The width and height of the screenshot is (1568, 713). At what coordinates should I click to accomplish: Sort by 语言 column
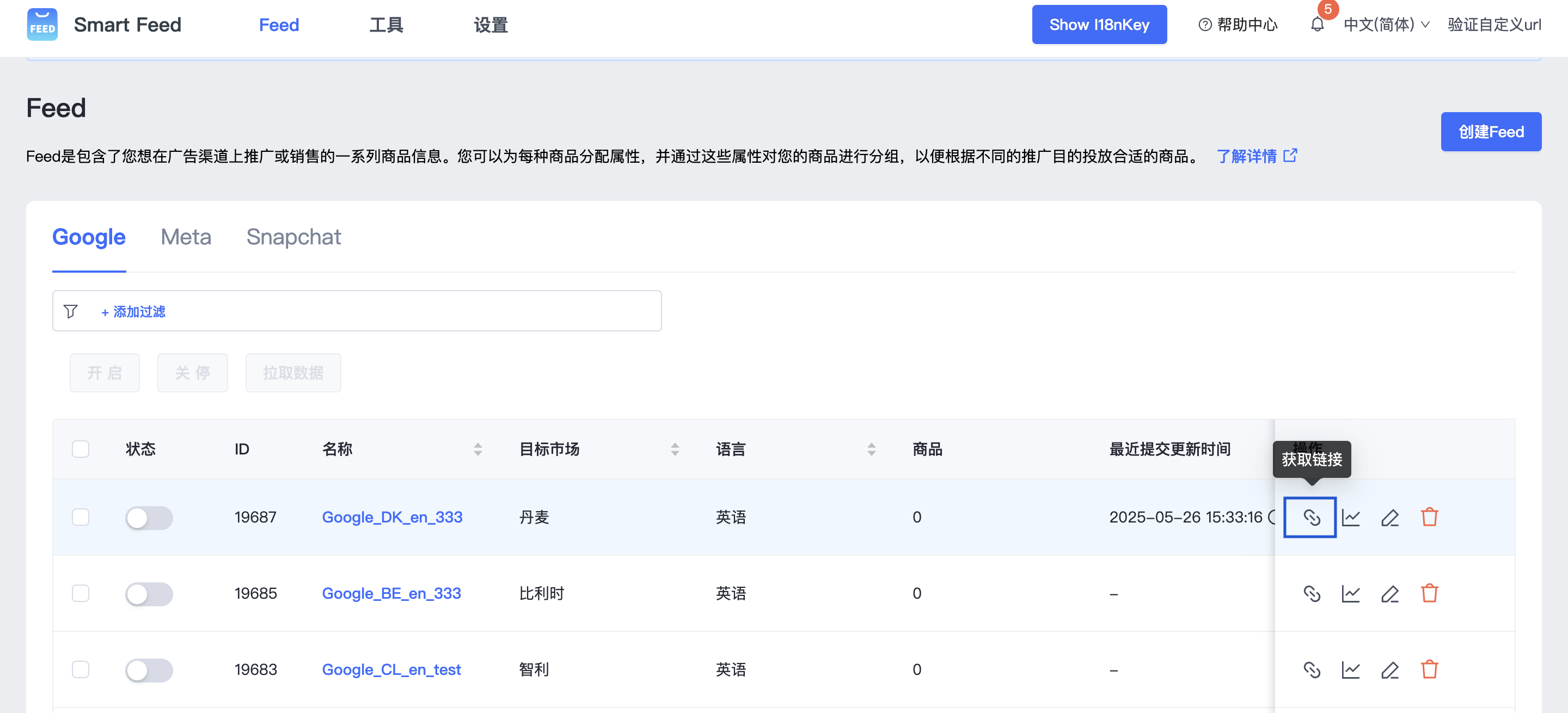(872, 449)
